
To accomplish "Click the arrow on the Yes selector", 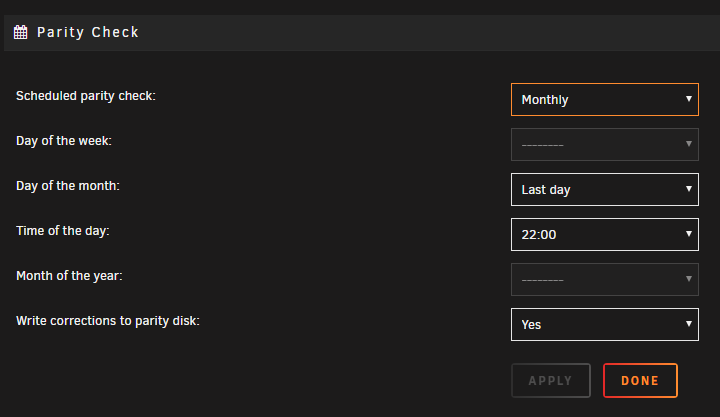I will pyautogui.click(x=688, y=324).
